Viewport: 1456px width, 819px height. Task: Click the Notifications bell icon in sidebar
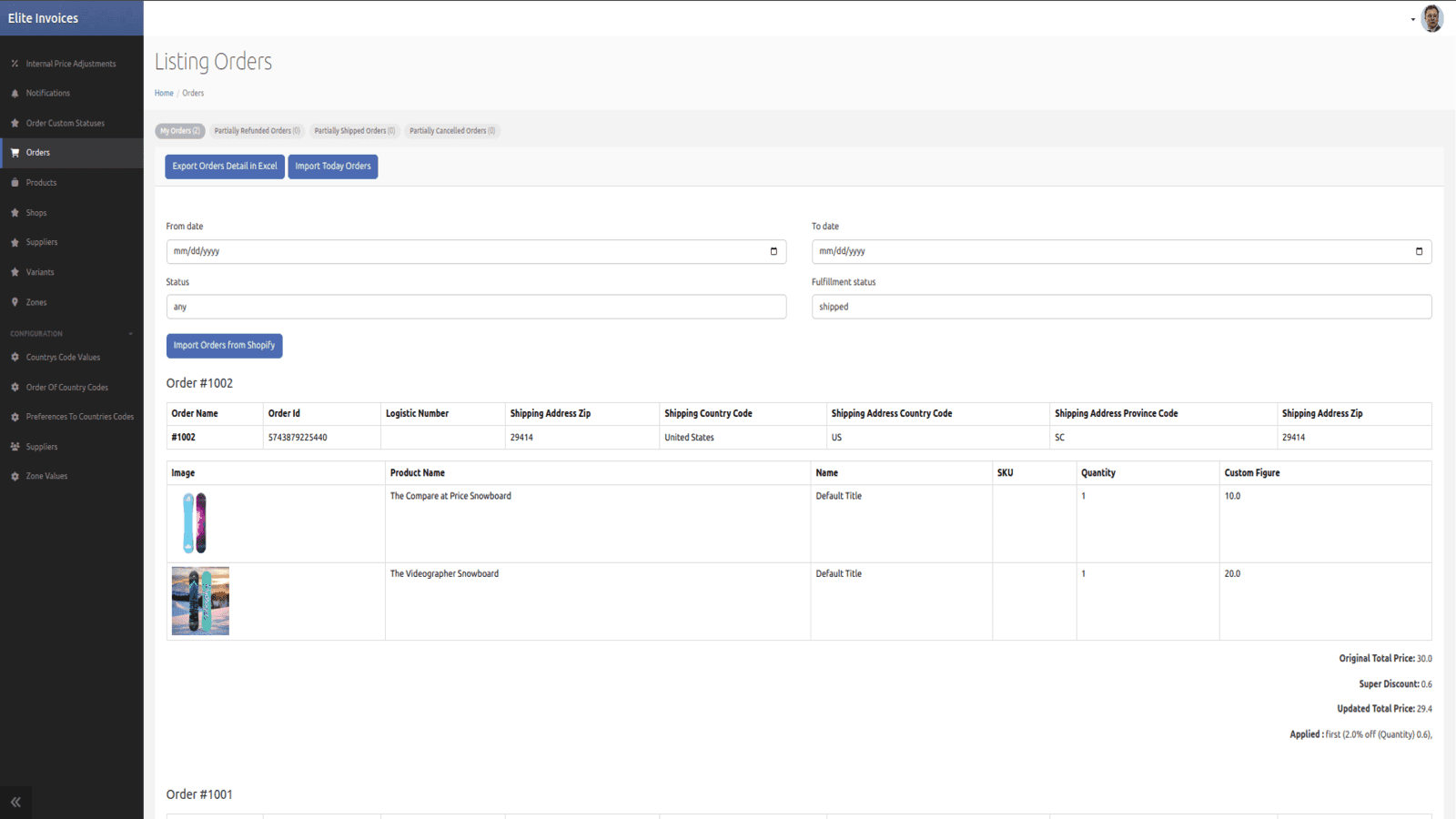point(15,93)
